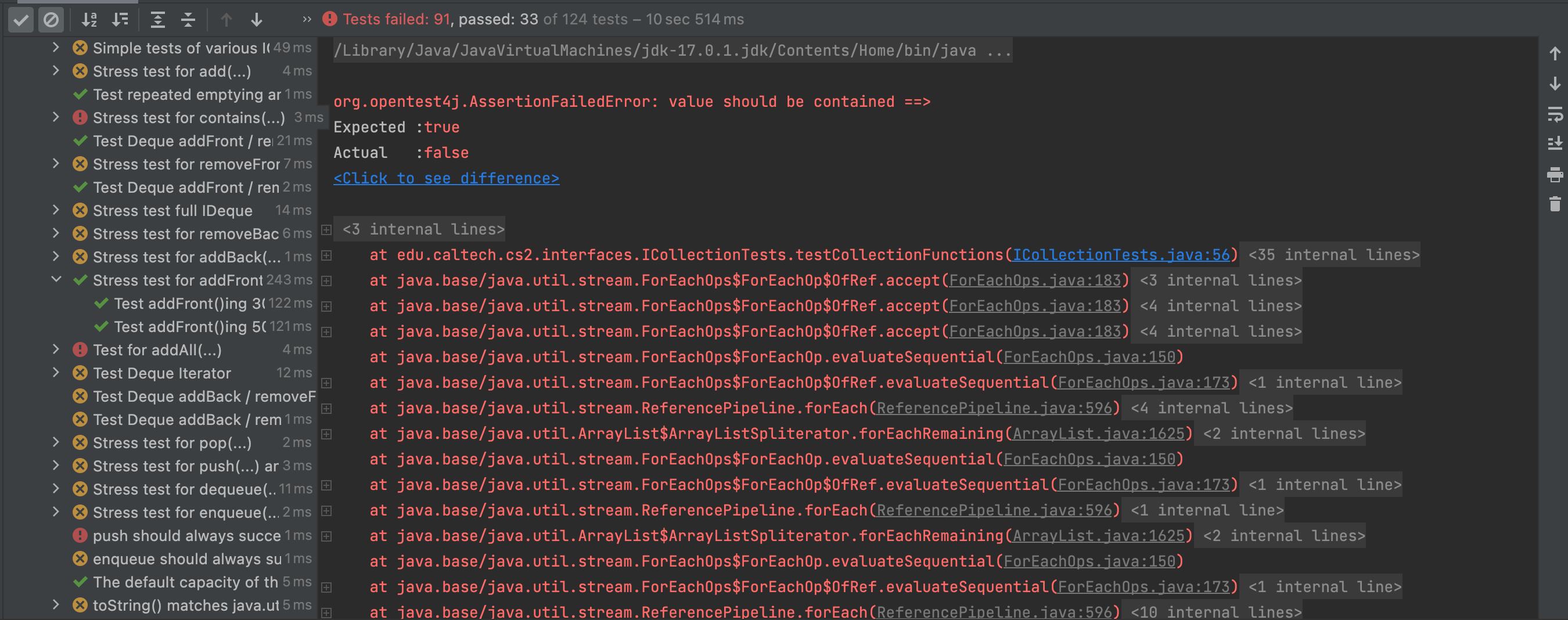This screenshot has width=1568, height=620.
Task: Enable soft-wrap in console output
Action: coord(1555,114)
